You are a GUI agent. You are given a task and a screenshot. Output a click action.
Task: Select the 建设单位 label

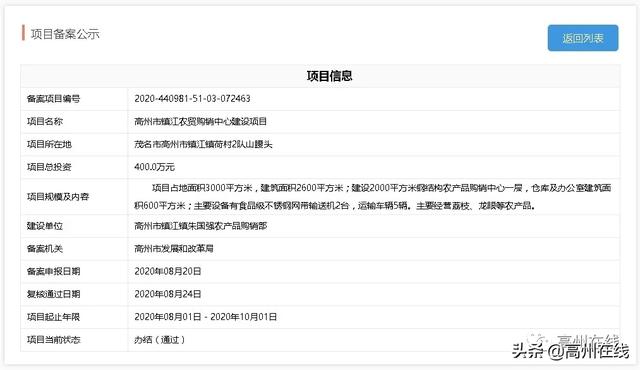click(45, 226)
